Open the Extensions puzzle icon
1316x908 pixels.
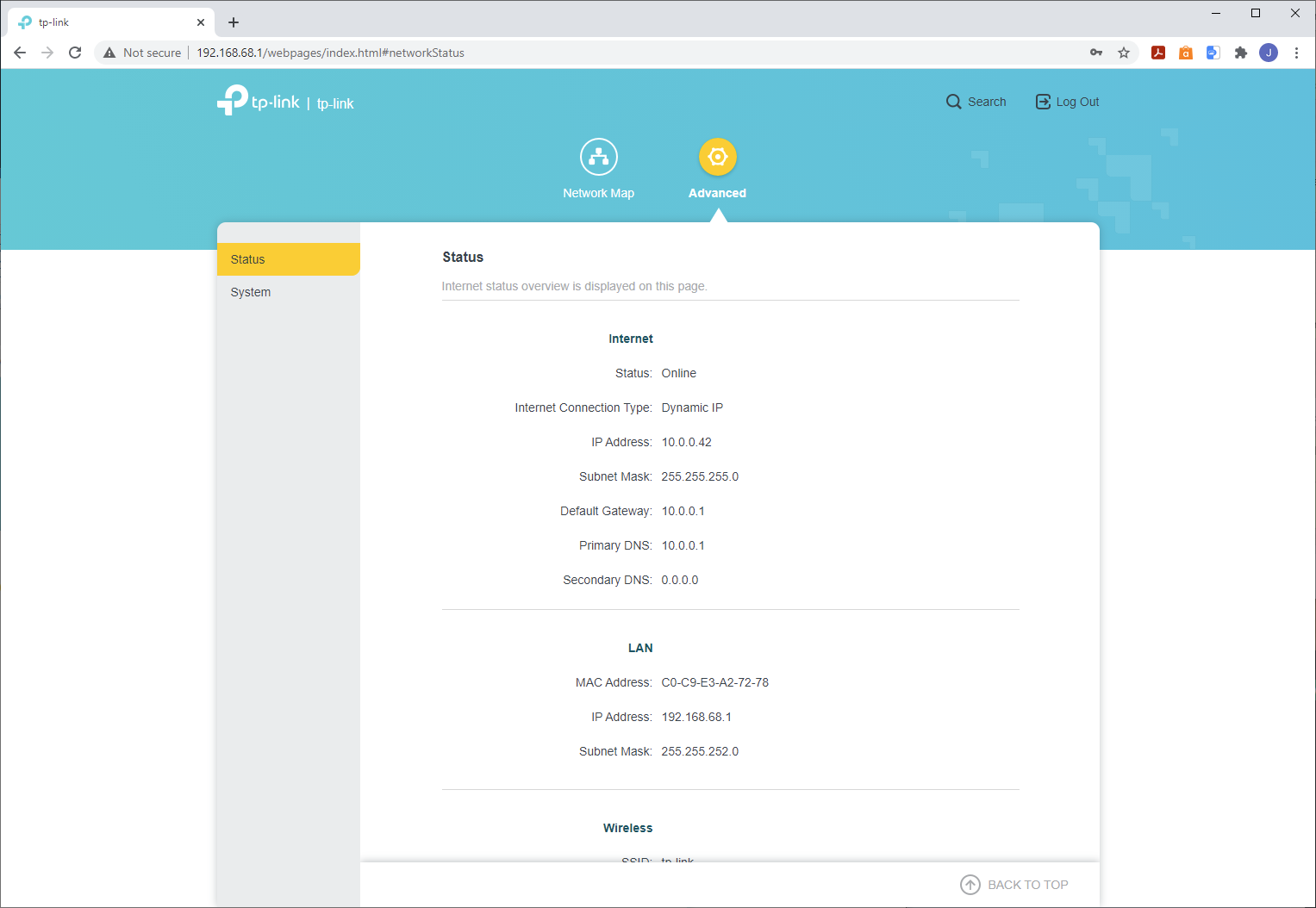(x=1241, y=53)
